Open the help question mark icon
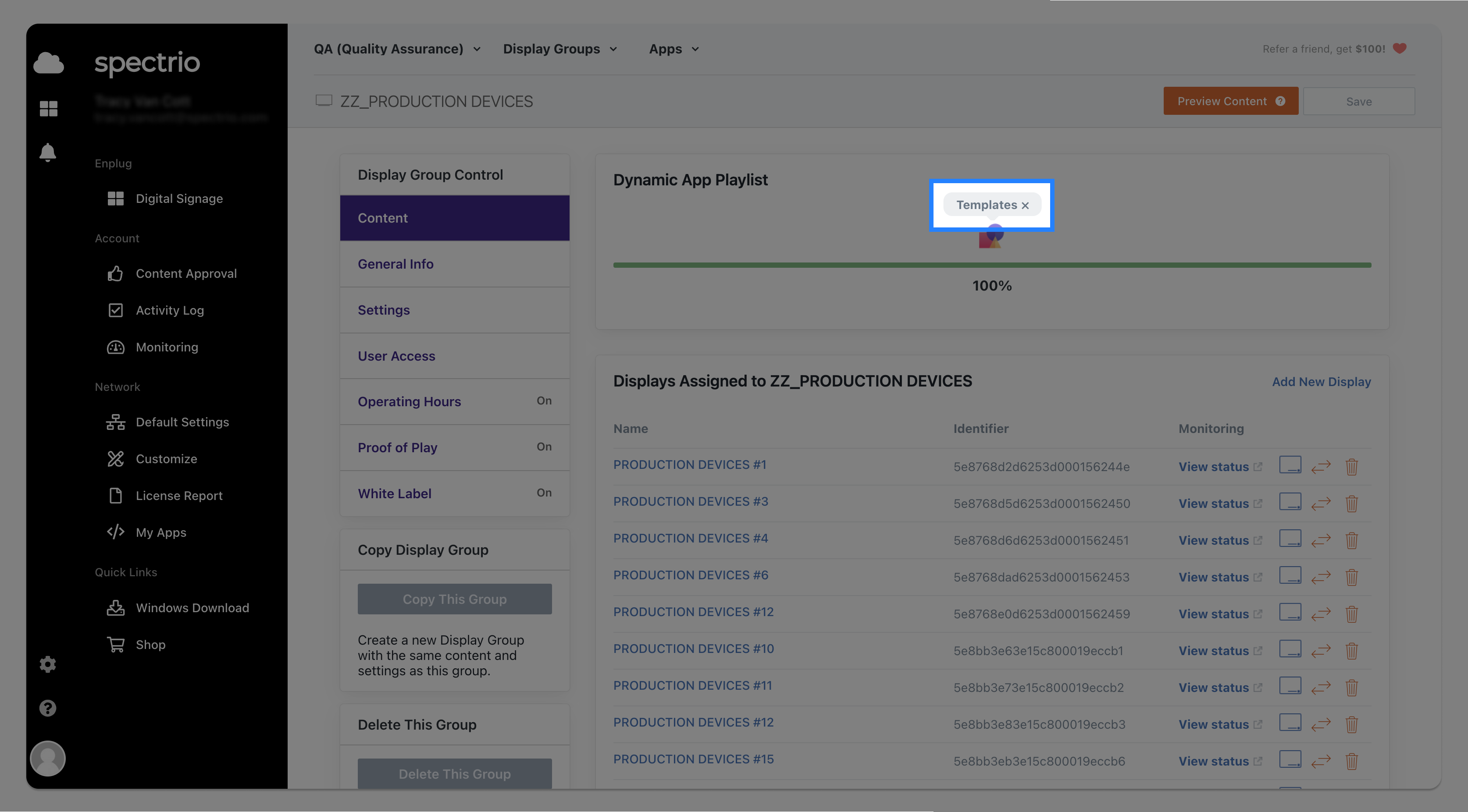 tap(48, 708)
